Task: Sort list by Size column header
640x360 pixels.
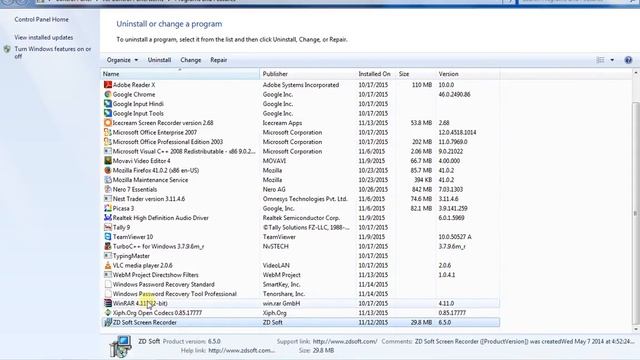Action: coord(416,74)
